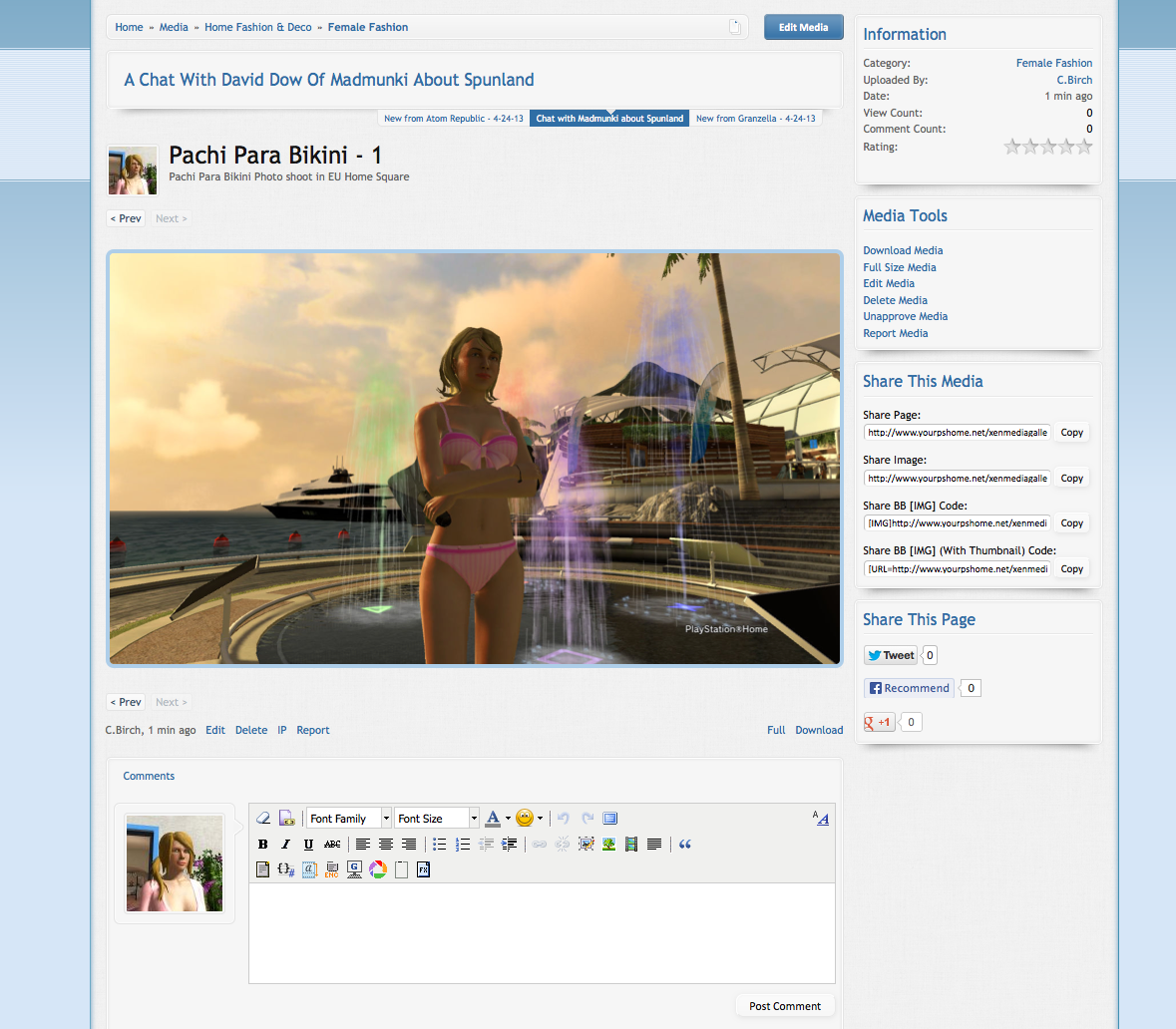Click the smiley face icon

tap(525, 819)
